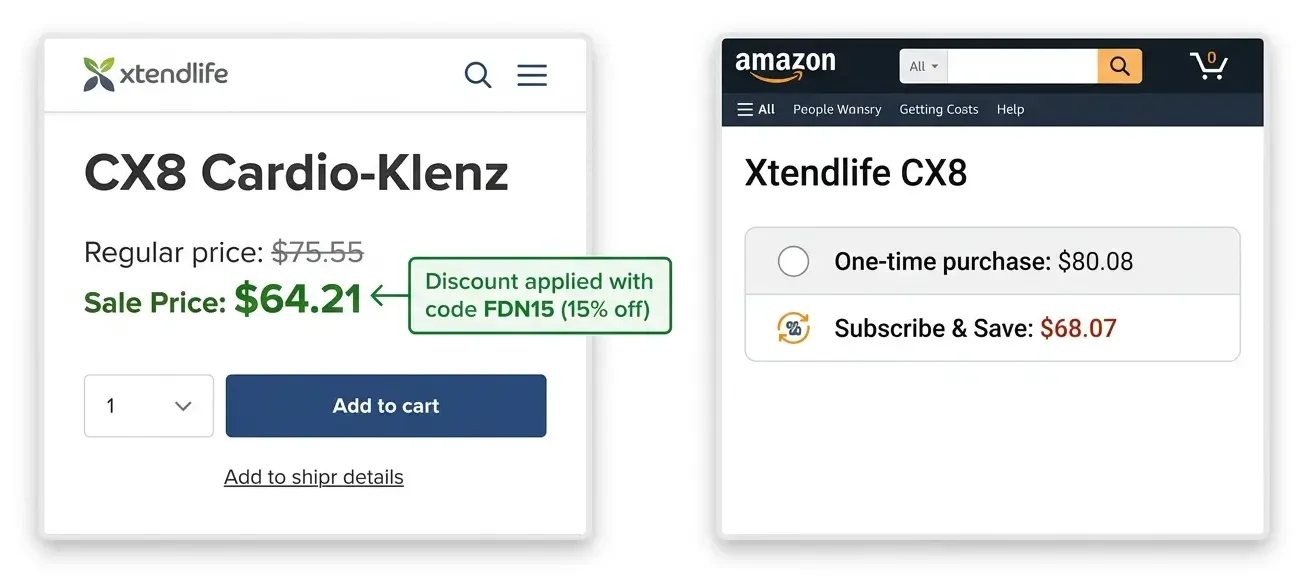Open the quantity selector chevron

coord(182,406)
